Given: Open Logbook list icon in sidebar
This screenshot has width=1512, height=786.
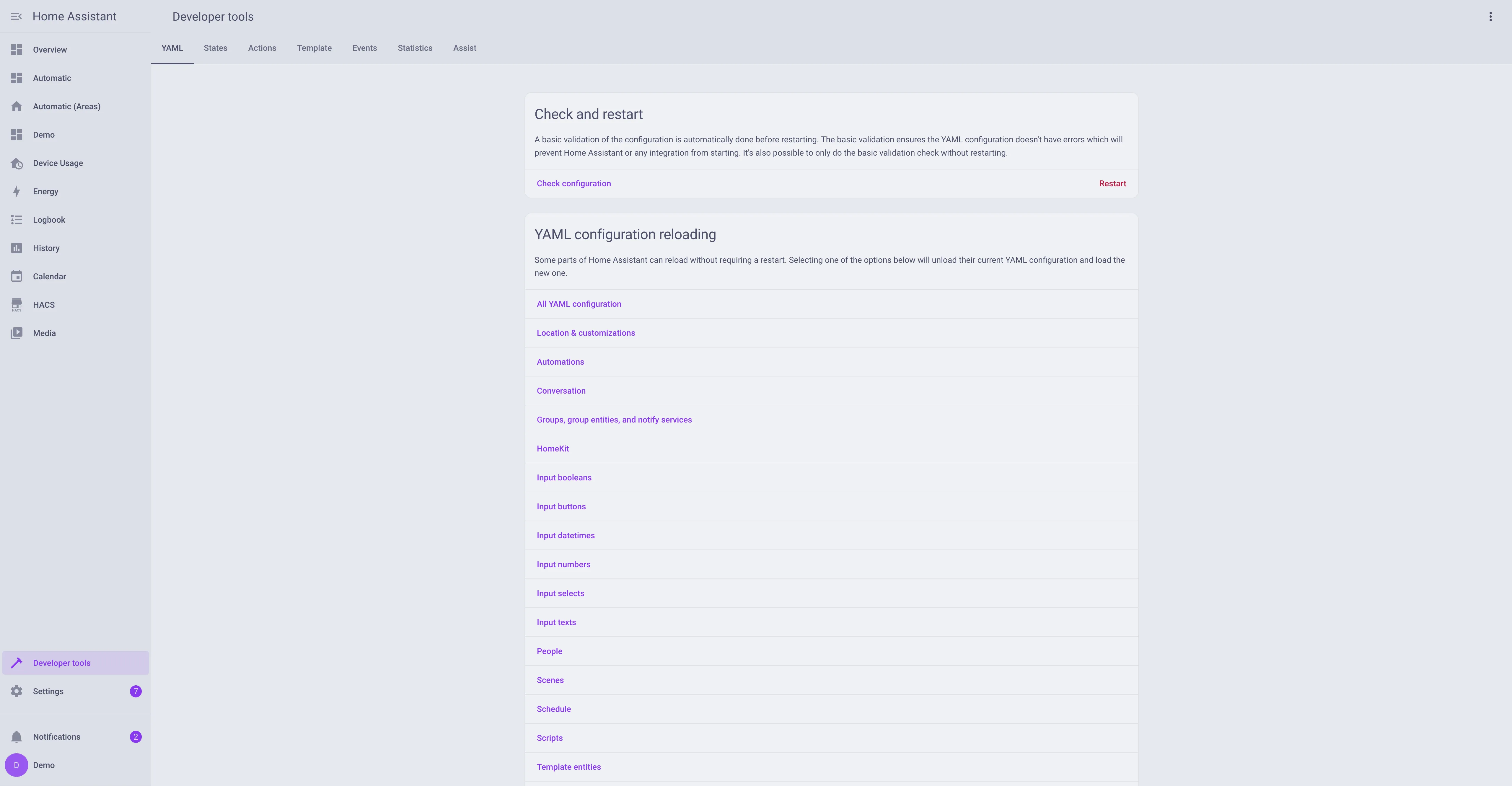Looking at the screenshot, I should [17, 220].
